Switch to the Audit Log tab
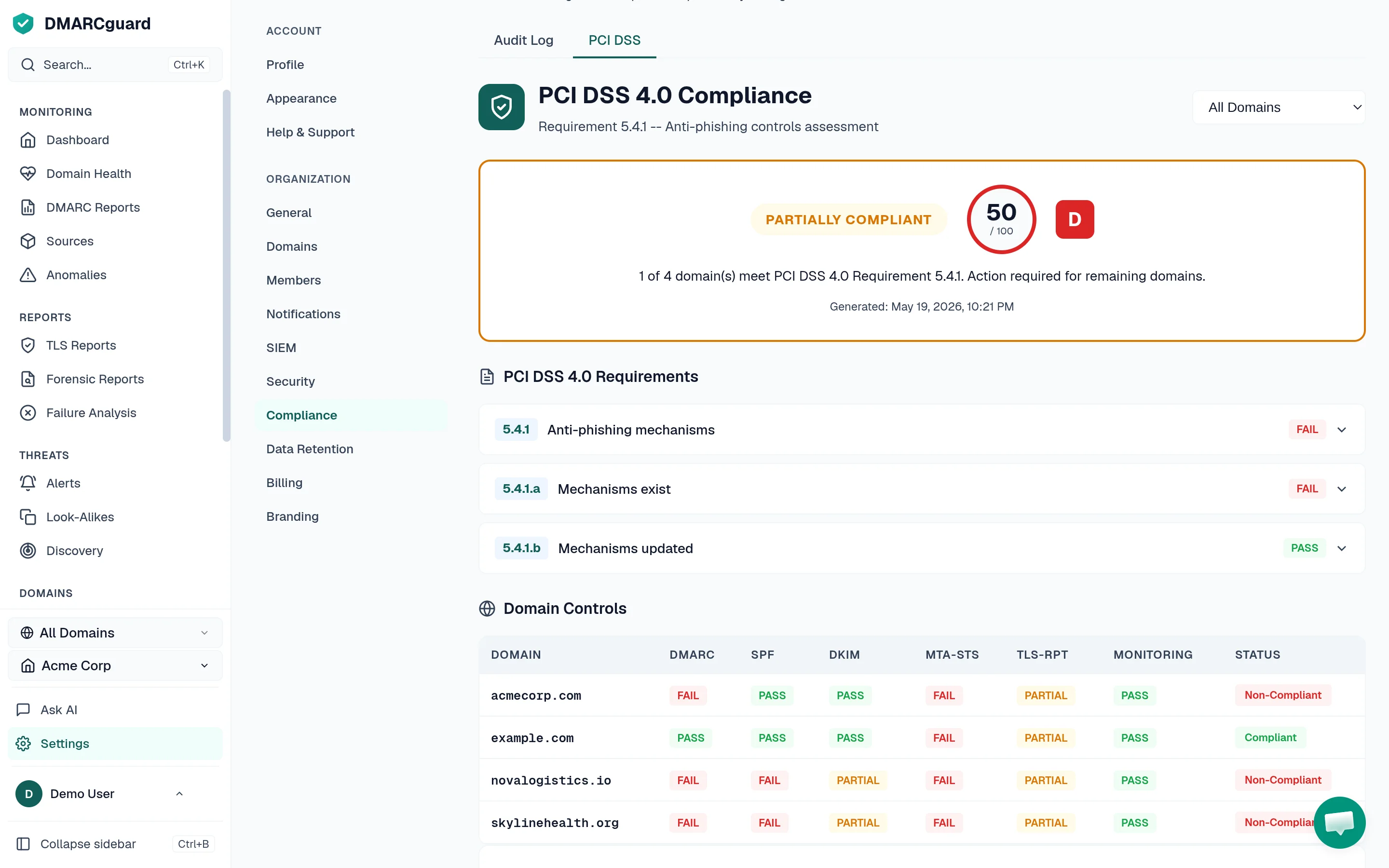The image size is (1389, 868). pyautogui.click(x=523, y=40)
